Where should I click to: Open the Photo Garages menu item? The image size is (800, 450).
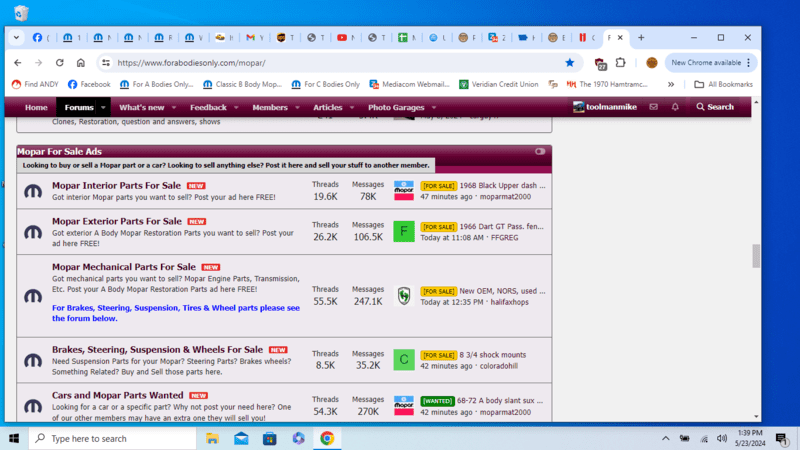[x=395, y=107]
